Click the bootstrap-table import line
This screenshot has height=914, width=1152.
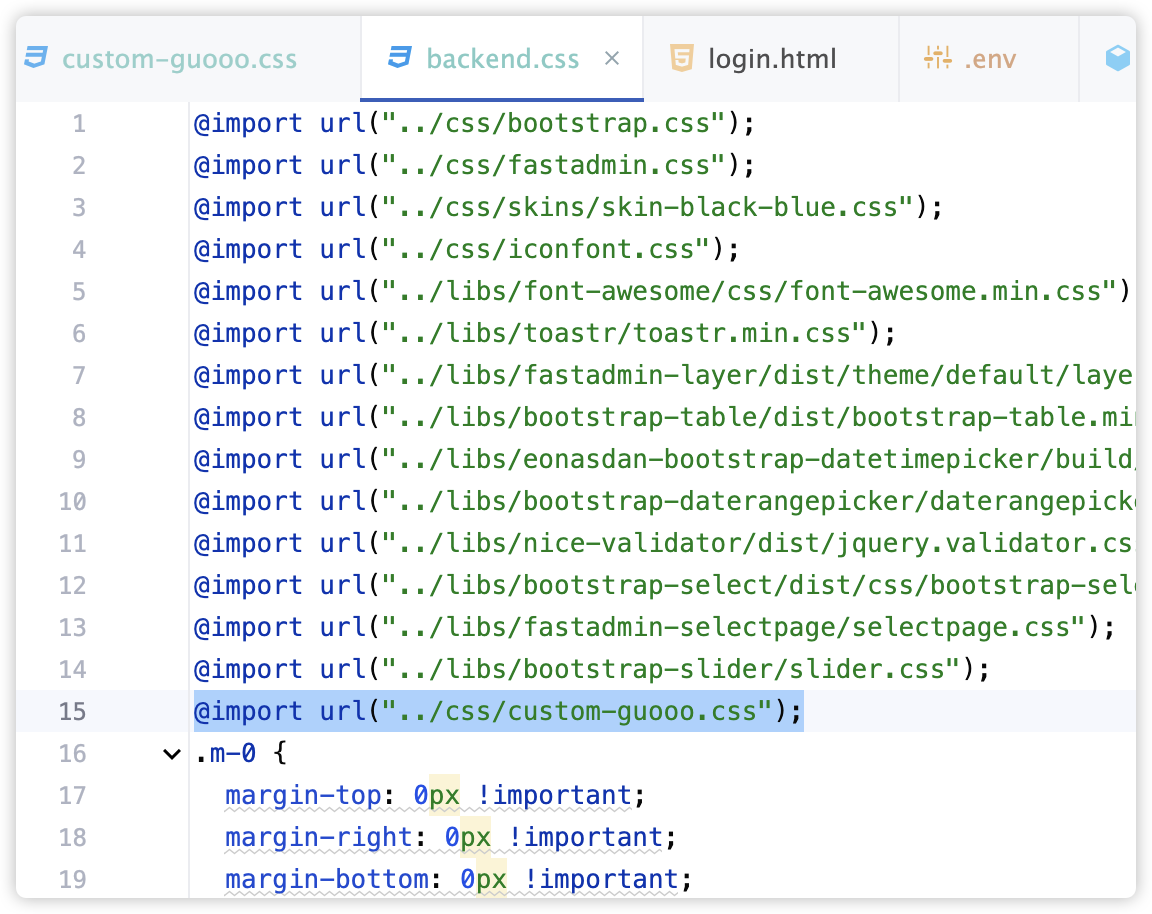(x=663, y=417)
